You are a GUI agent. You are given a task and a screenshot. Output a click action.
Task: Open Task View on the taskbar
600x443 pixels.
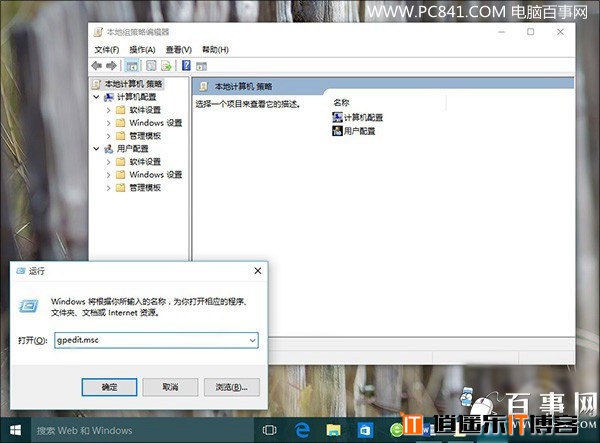coord(269,430)
